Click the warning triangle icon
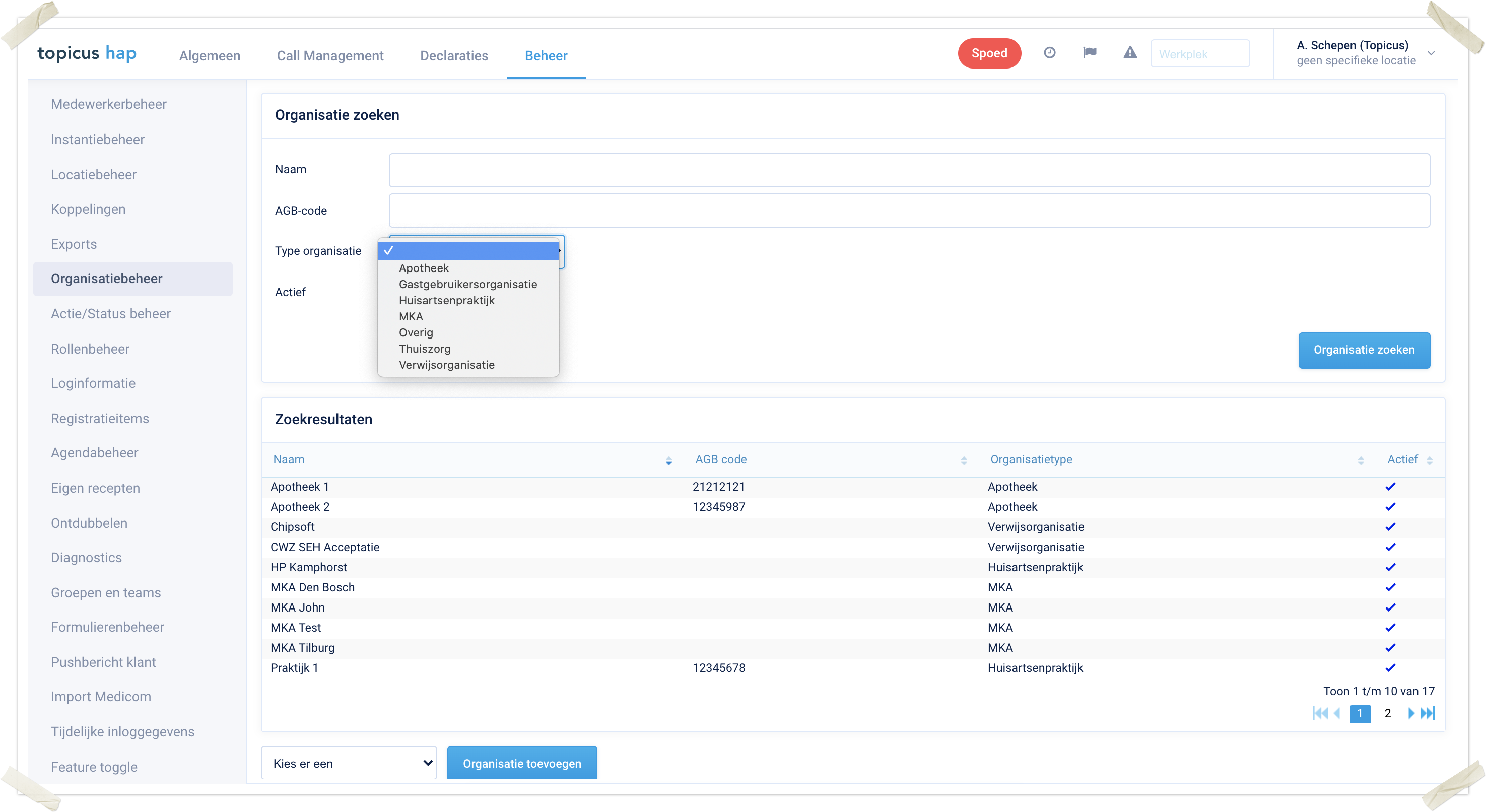The width and height of the screenshot is (1486, 812). (1129, 53)
